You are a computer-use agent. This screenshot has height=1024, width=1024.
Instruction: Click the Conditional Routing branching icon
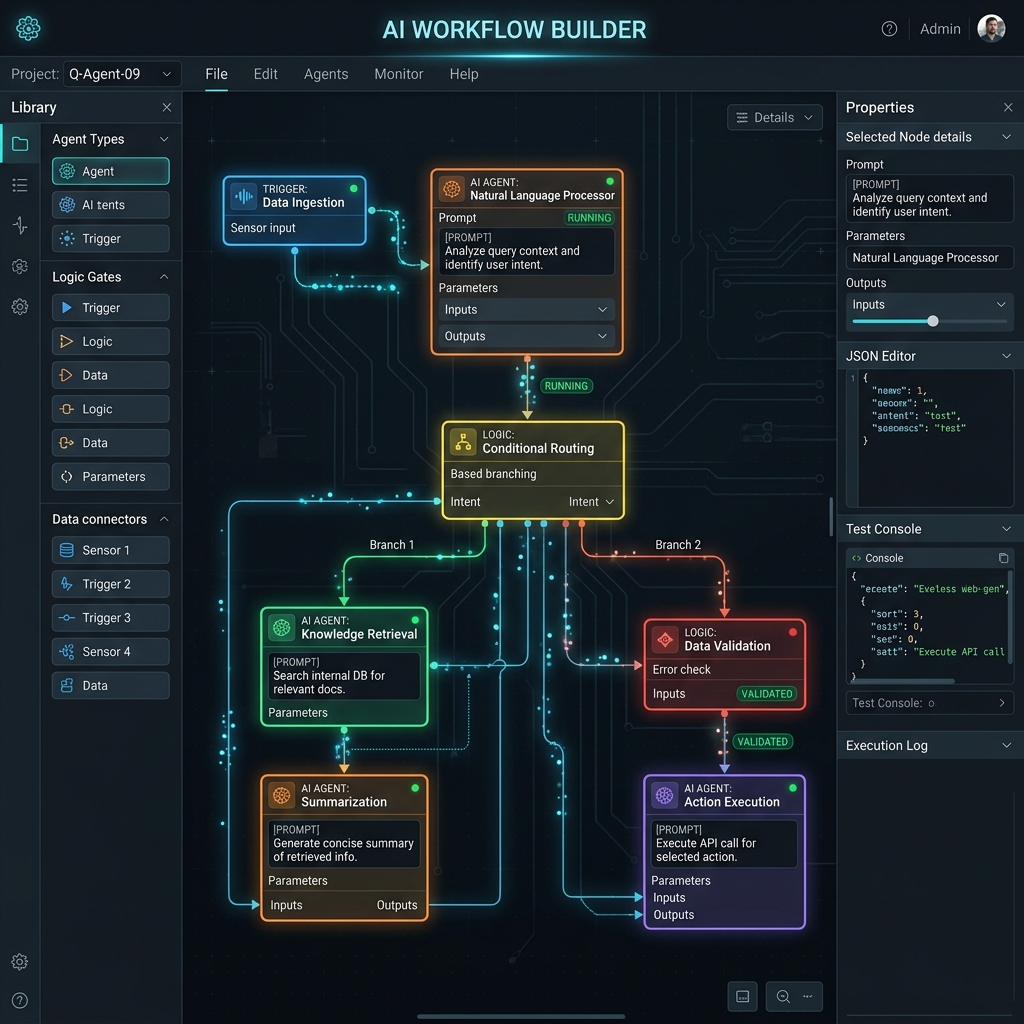463,441
